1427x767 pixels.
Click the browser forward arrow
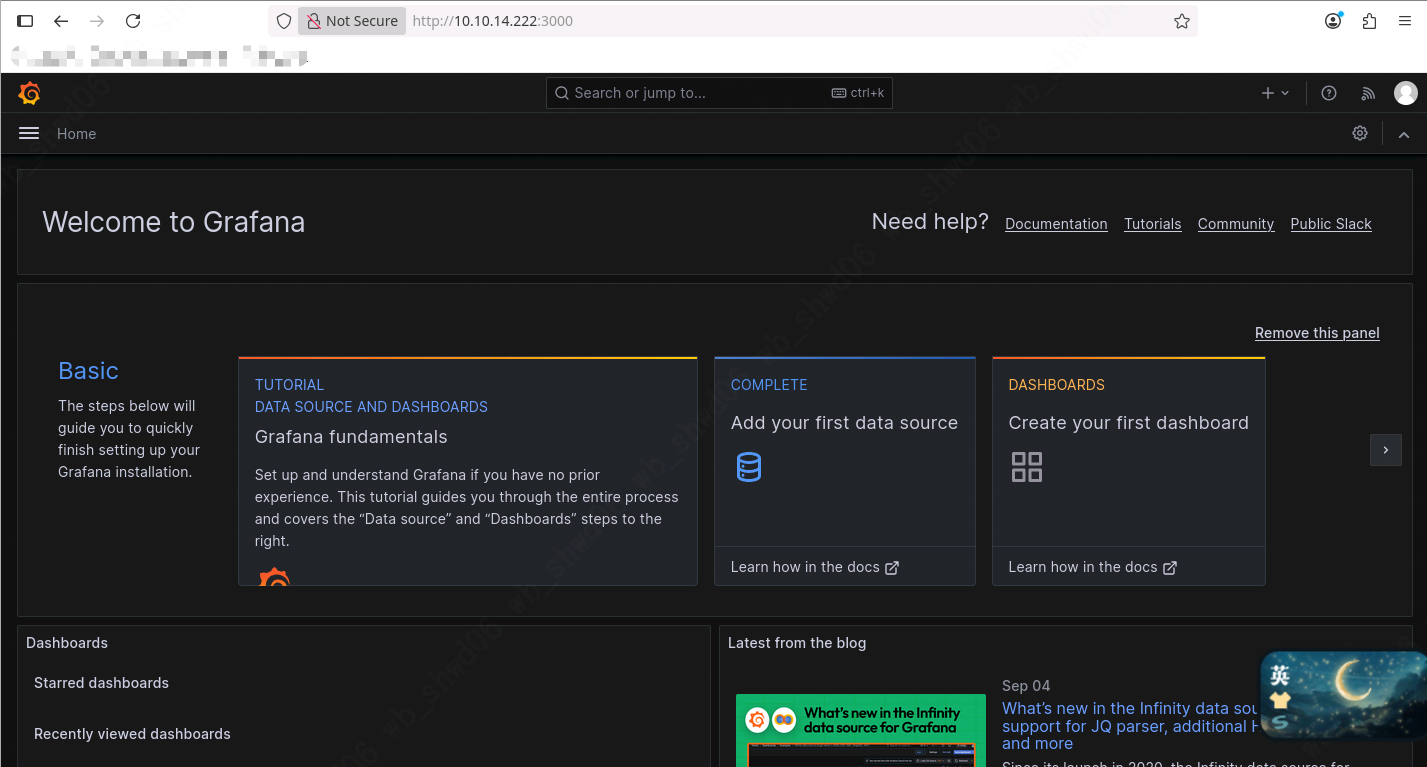(x=97, y=21)
